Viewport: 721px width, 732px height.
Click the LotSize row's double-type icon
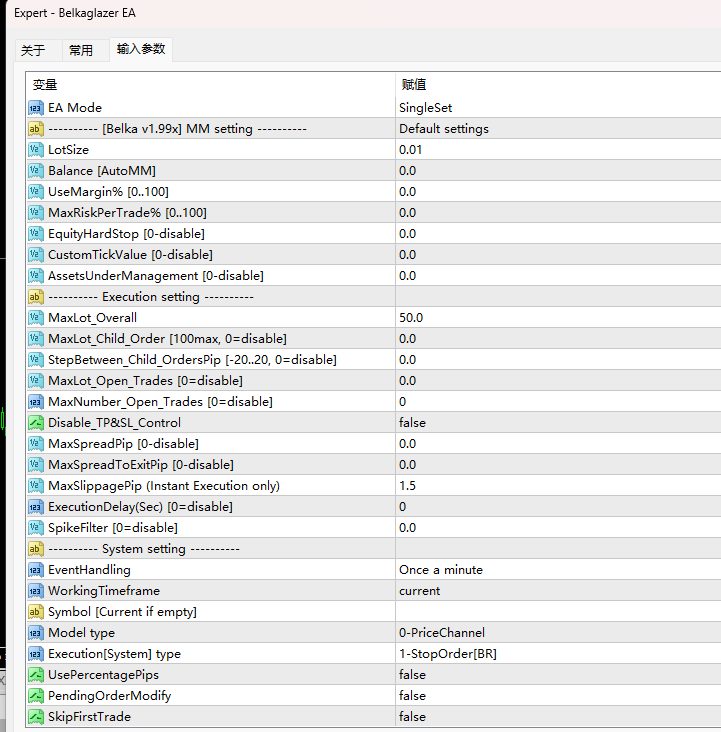[x=35, y=150]
